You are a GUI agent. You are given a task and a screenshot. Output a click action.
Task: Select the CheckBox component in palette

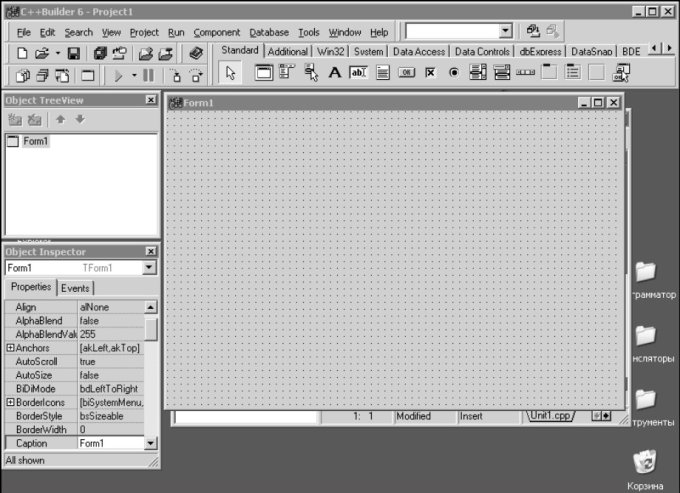click(430, 72)
